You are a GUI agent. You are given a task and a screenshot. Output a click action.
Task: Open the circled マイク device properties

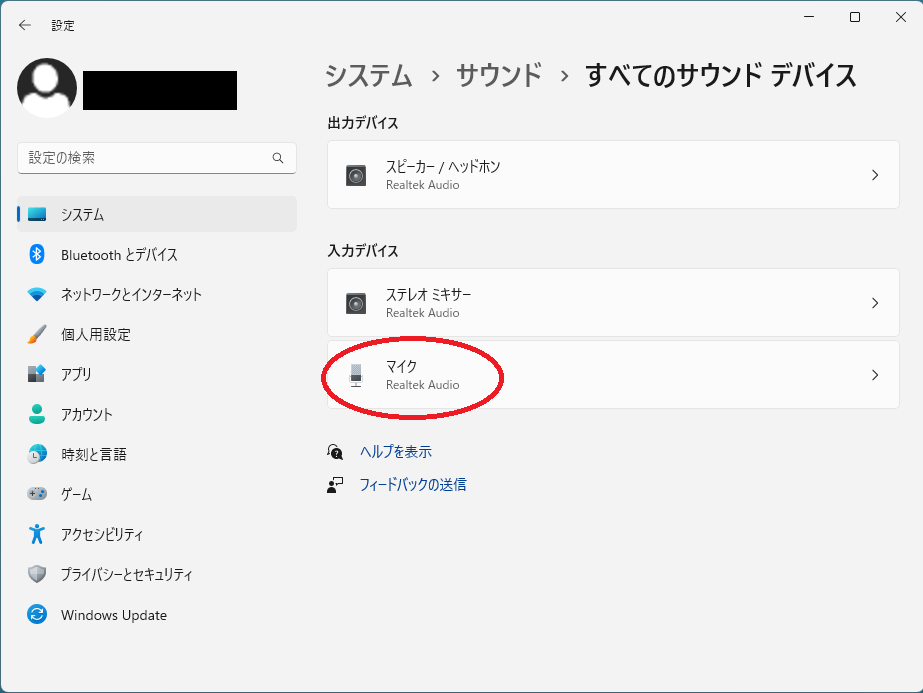(614, 375)
